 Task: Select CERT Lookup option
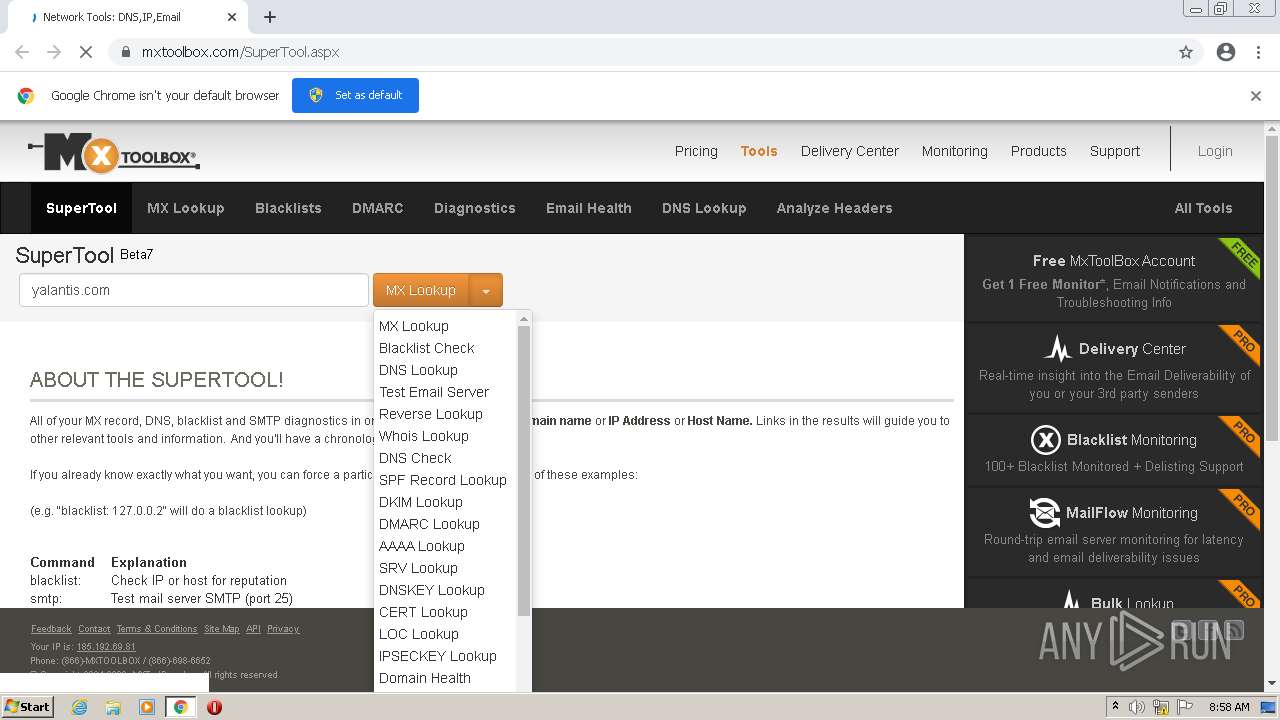pos(423,612)
